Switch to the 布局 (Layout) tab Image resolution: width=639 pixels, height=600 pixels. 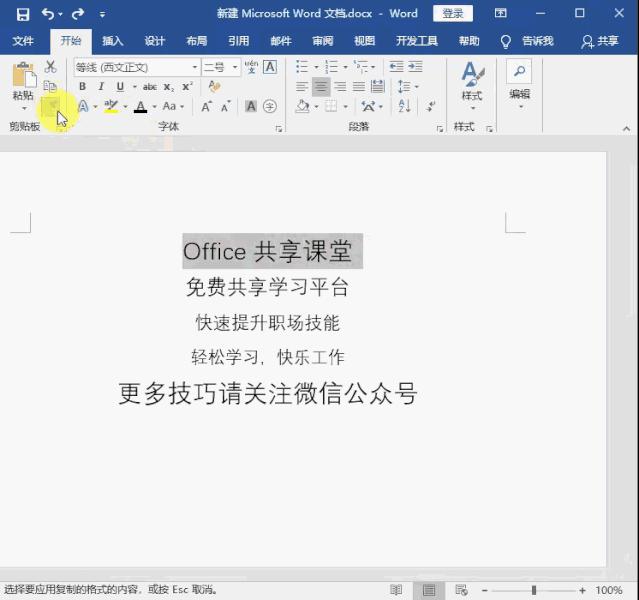196,41
